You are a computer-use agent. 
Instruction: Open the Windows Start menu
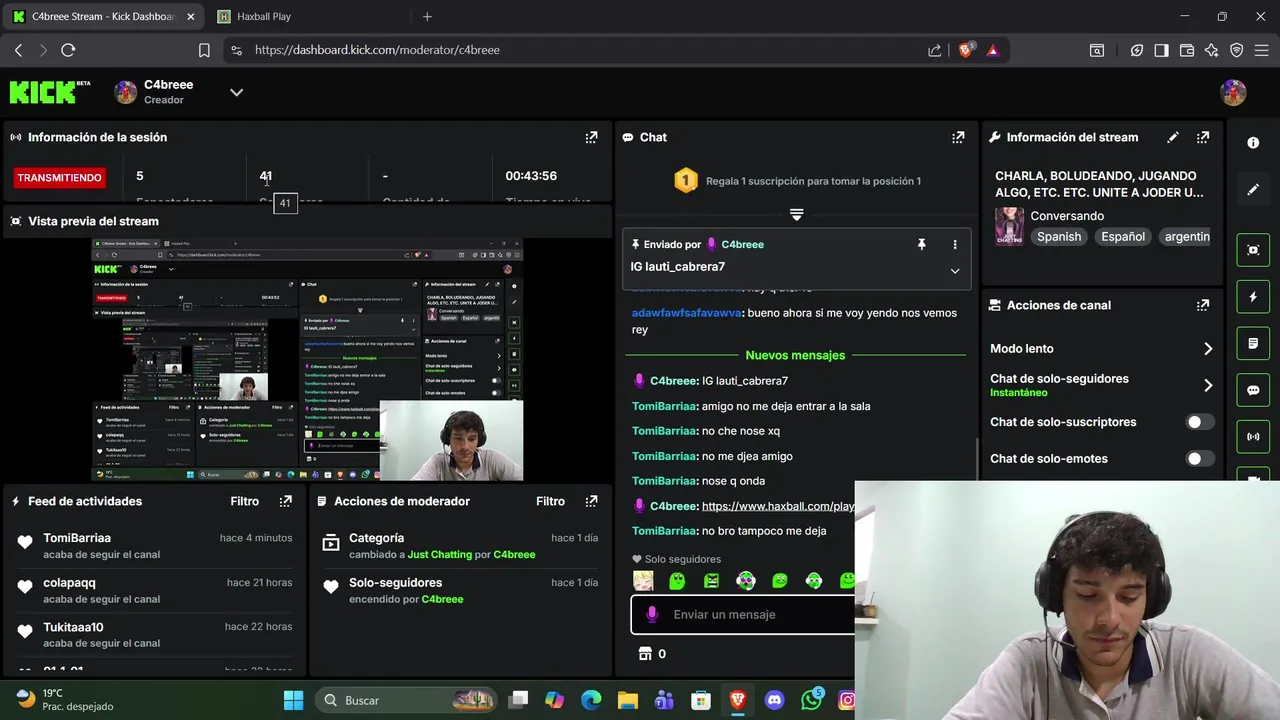[x=293, y=700]
